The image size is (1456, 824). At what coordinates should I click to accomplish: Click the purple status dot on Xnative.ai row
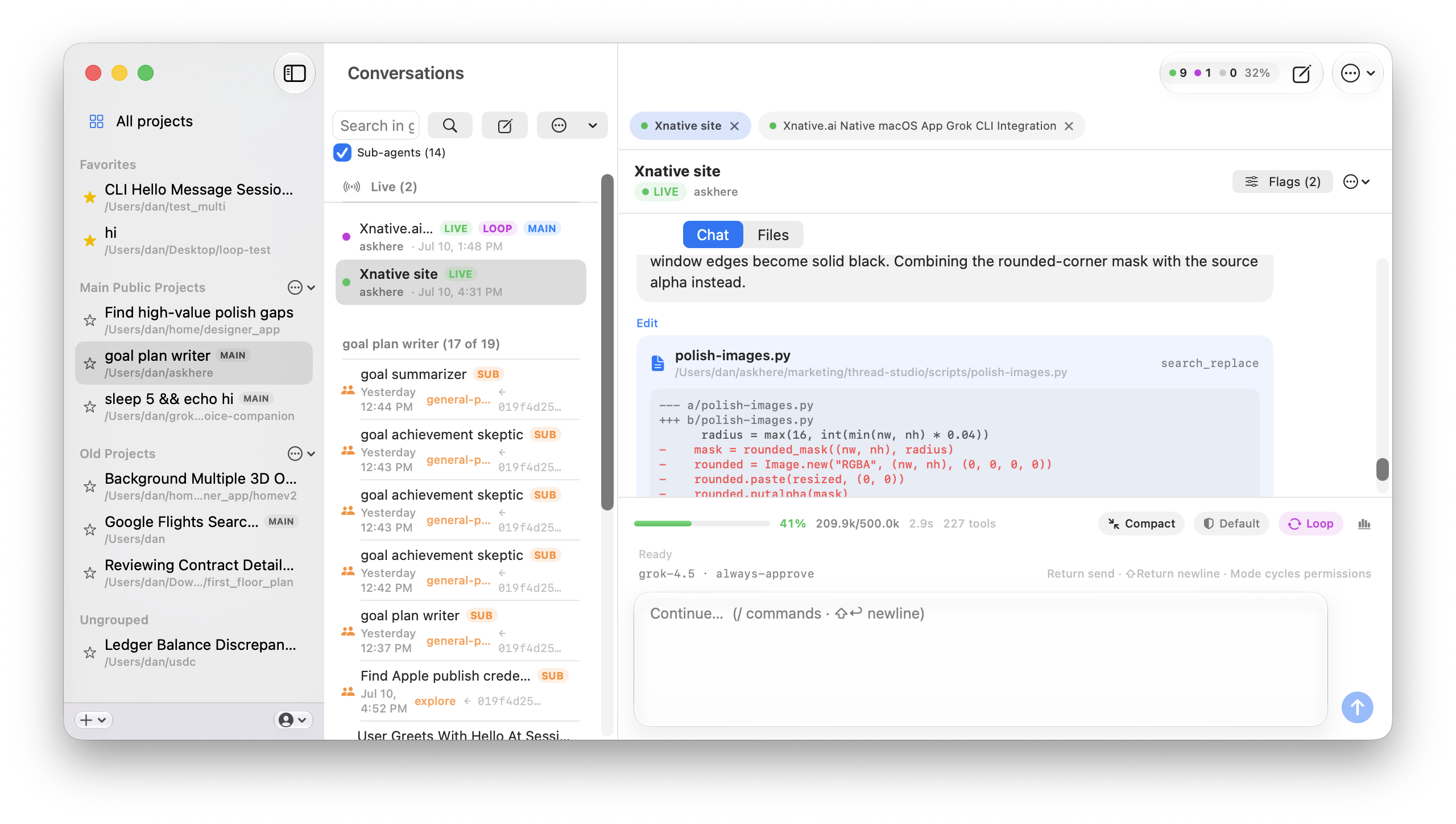[x=346, y=237]
